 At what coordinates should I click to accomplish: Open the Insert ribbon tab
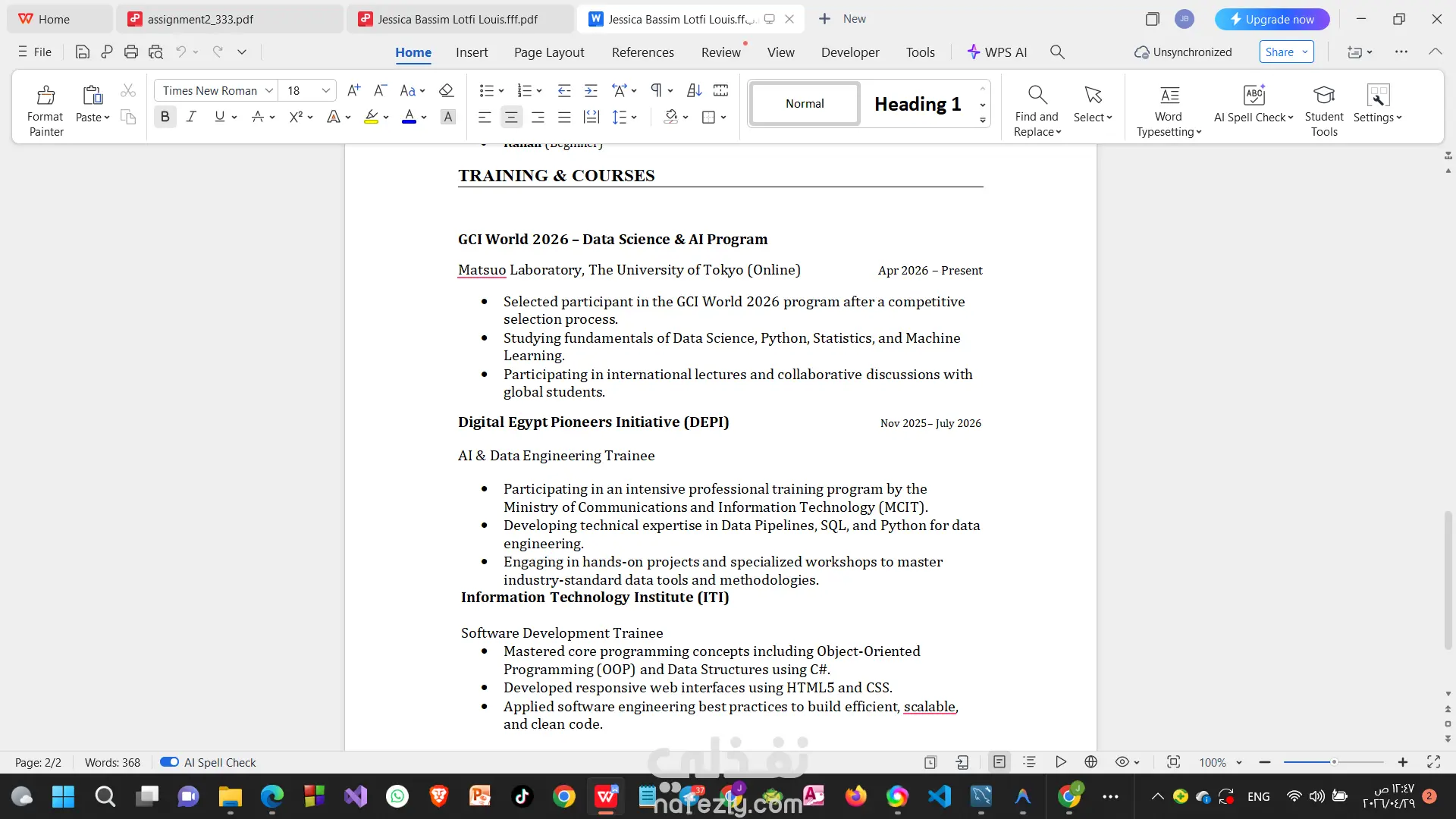click(472, 52)
